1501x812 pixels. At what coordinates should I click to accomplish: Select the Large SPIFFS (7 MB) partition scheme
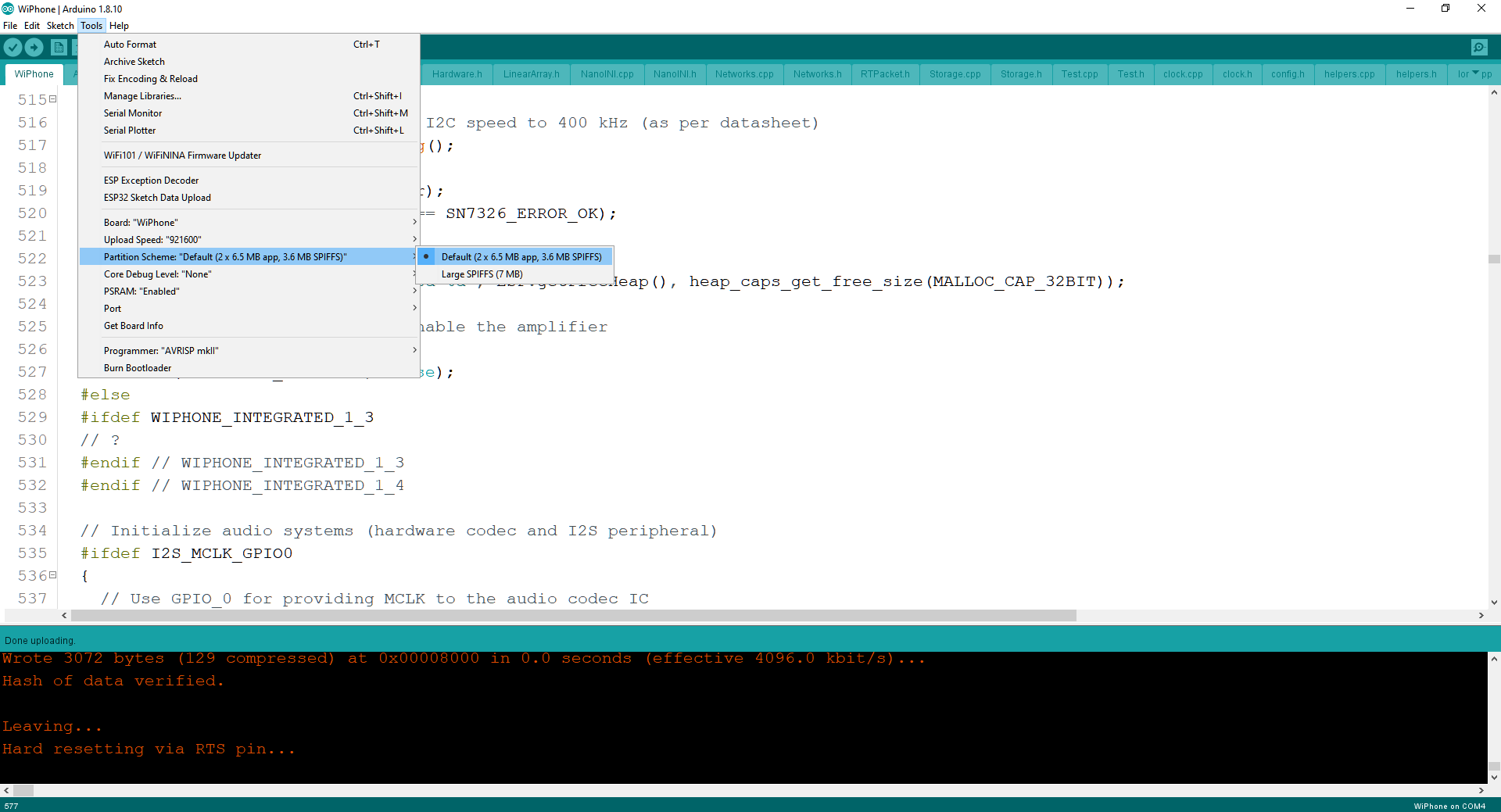click(x=482, y=274)
